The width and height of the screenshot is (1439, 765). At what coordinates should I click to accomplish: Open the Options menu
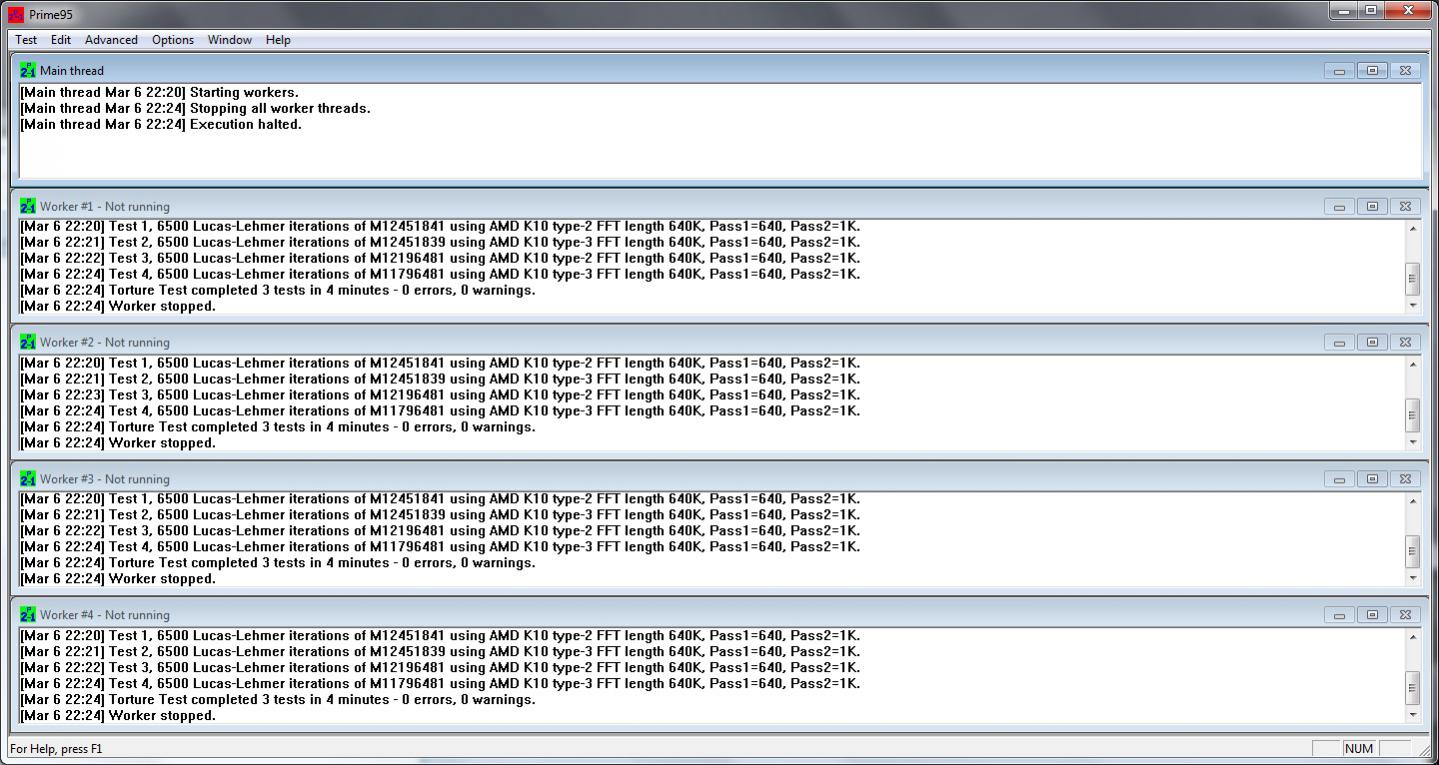point(173,40)
